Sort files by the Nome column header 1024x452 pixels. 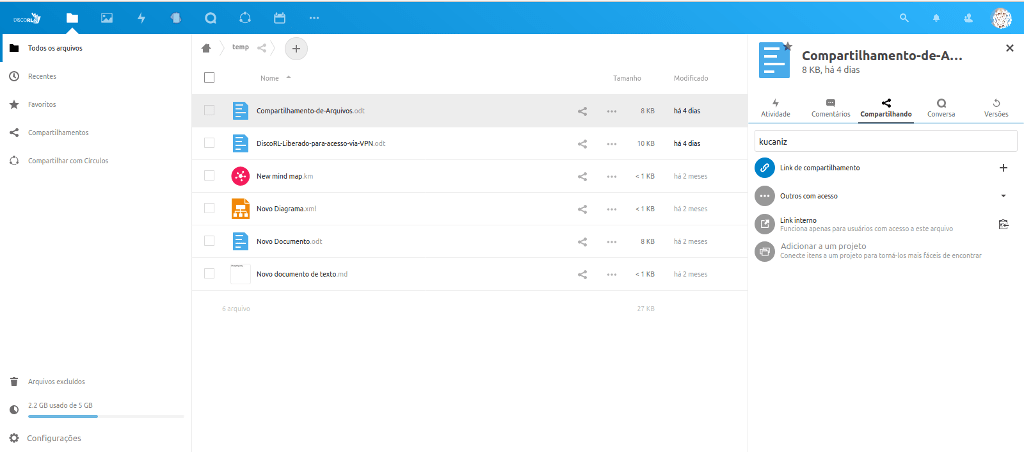[x=269, y=78]
